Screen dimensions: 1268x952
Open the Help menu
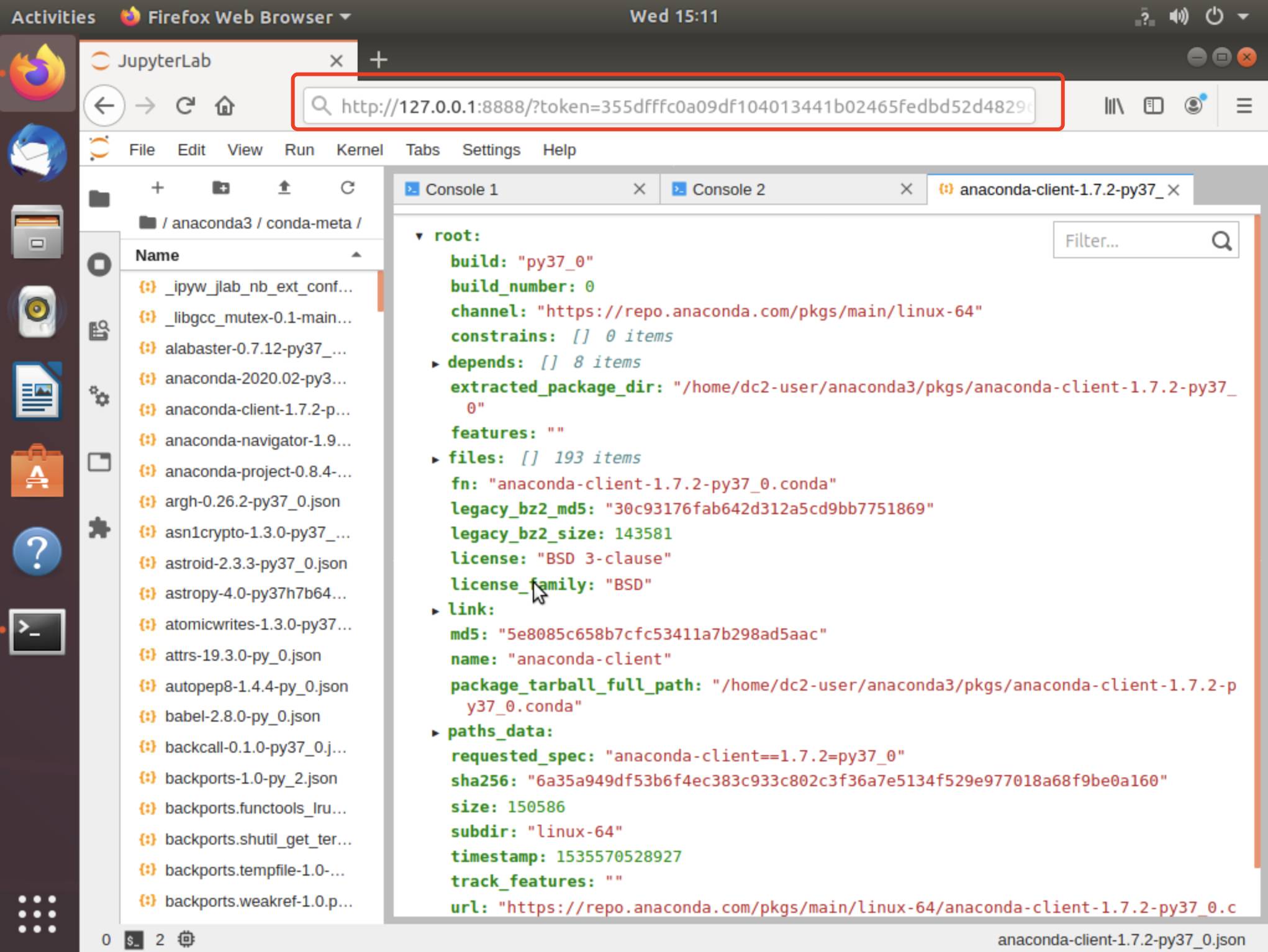[x=559, y=150]
